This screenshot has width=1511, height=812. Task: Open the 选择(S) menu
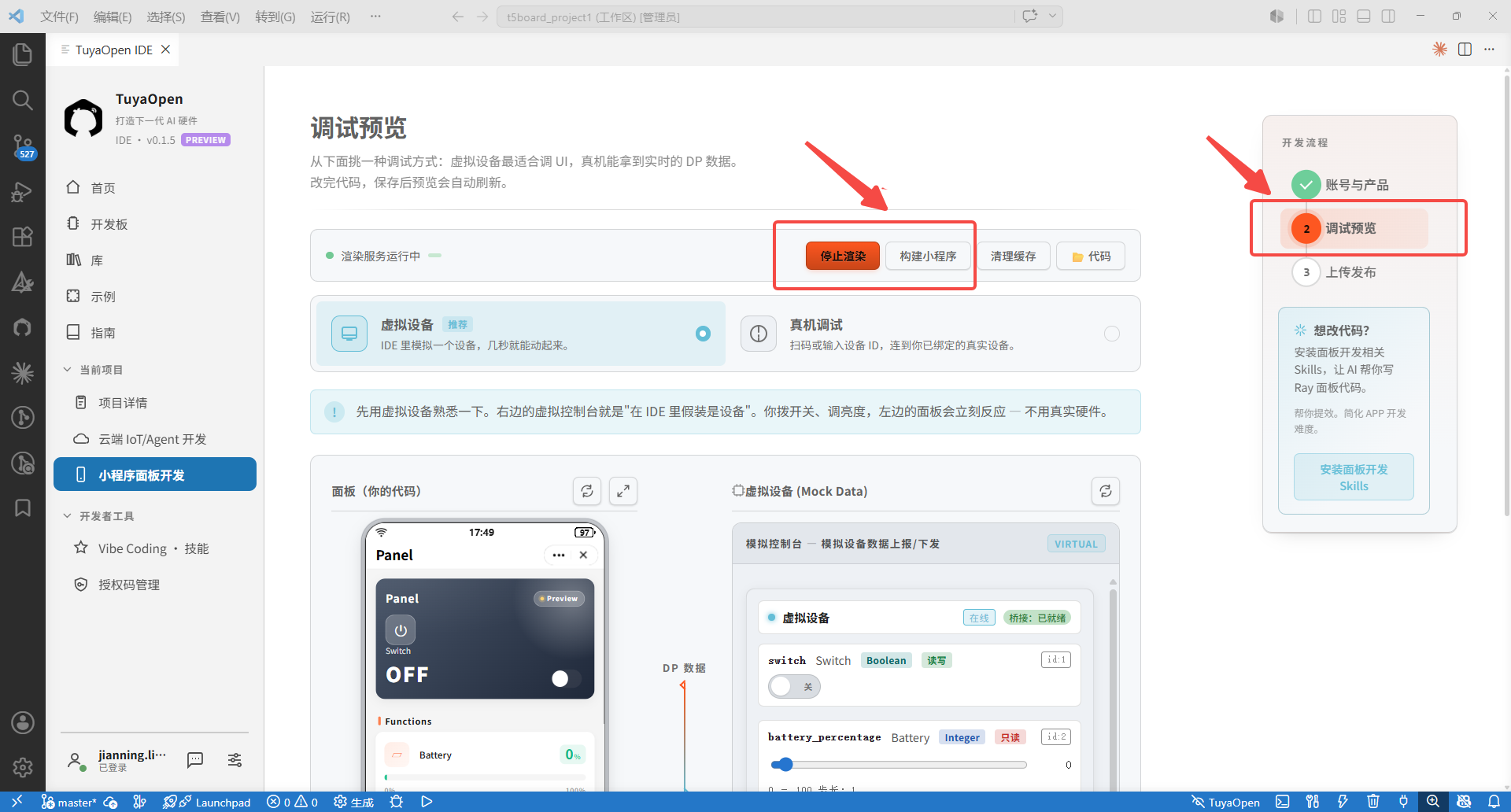point(166,17)
